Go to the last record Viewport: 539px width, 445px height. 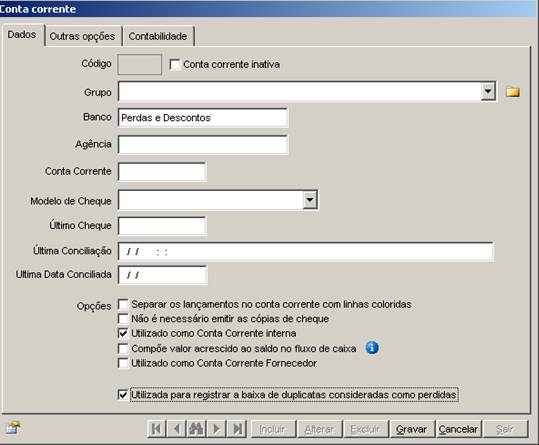click(237, 429)
